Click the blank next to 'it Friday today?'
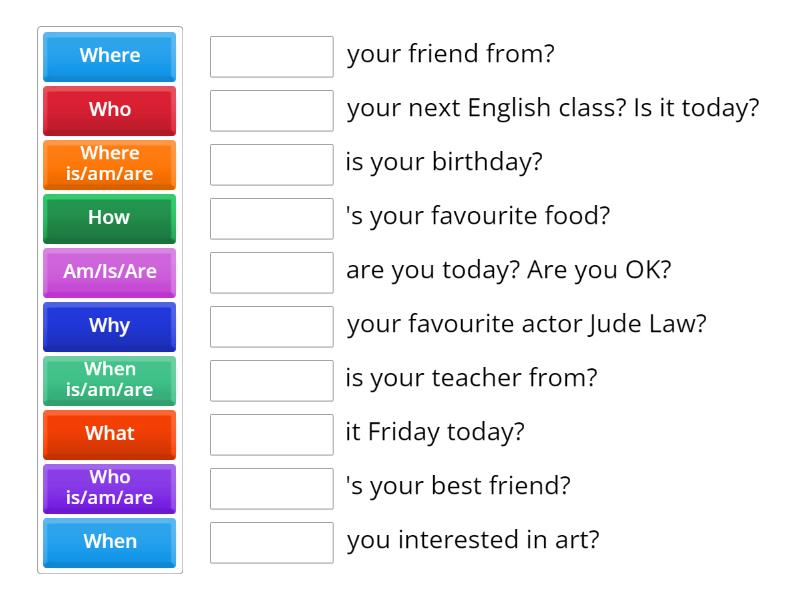 (272, 434)
